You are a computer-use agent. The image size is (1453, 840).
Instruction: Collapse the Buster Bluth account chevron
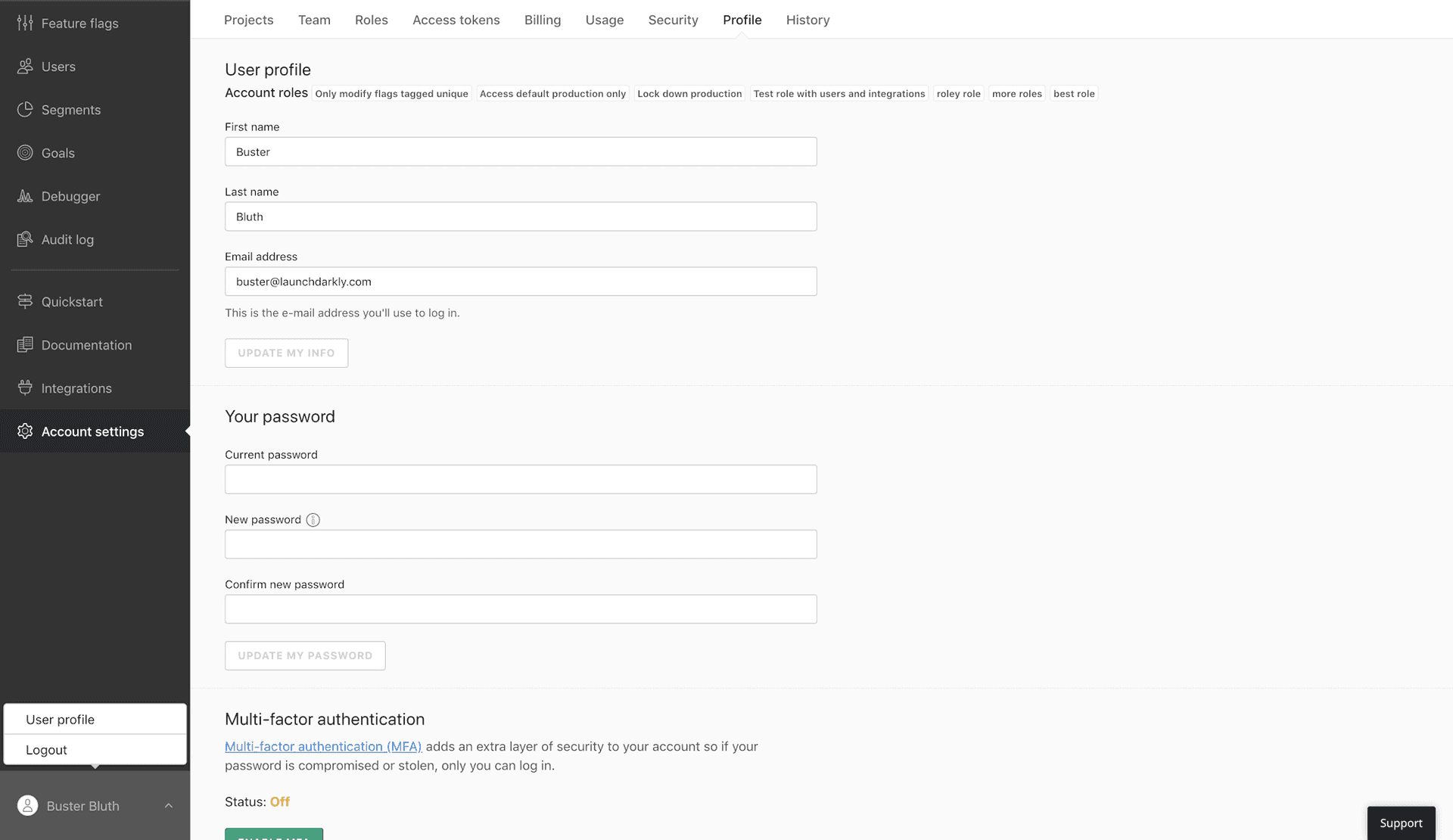168,806
